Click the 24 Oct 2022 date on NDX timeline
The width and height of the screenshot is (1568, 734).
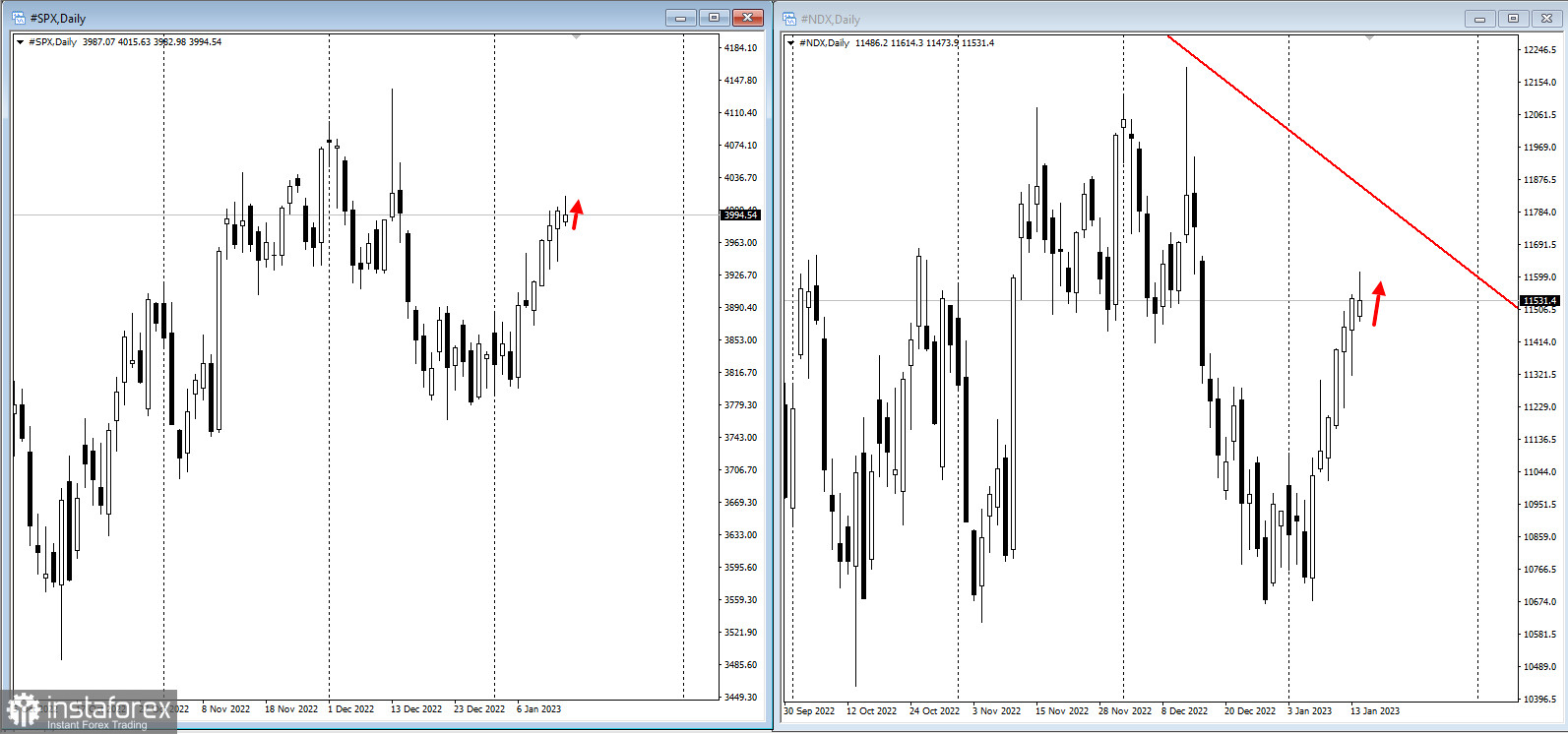935,711
